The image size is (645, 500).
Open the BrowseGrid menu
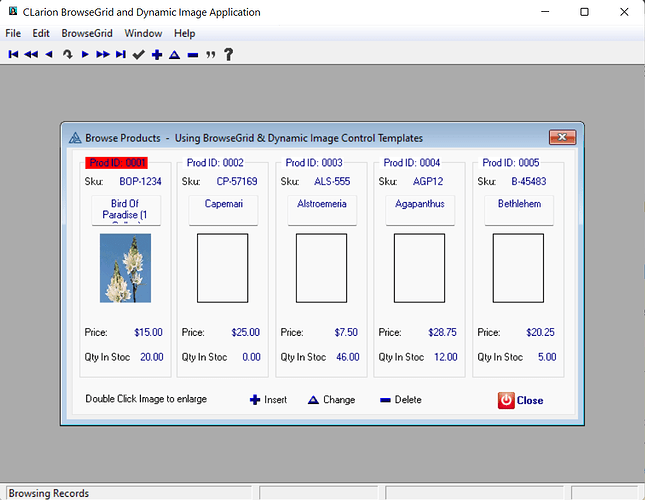[87, 33]
